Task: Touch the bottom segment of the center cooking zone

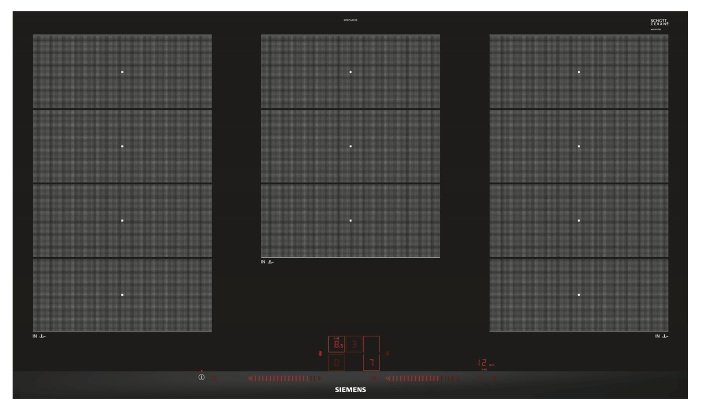Action: coord(350,220)
